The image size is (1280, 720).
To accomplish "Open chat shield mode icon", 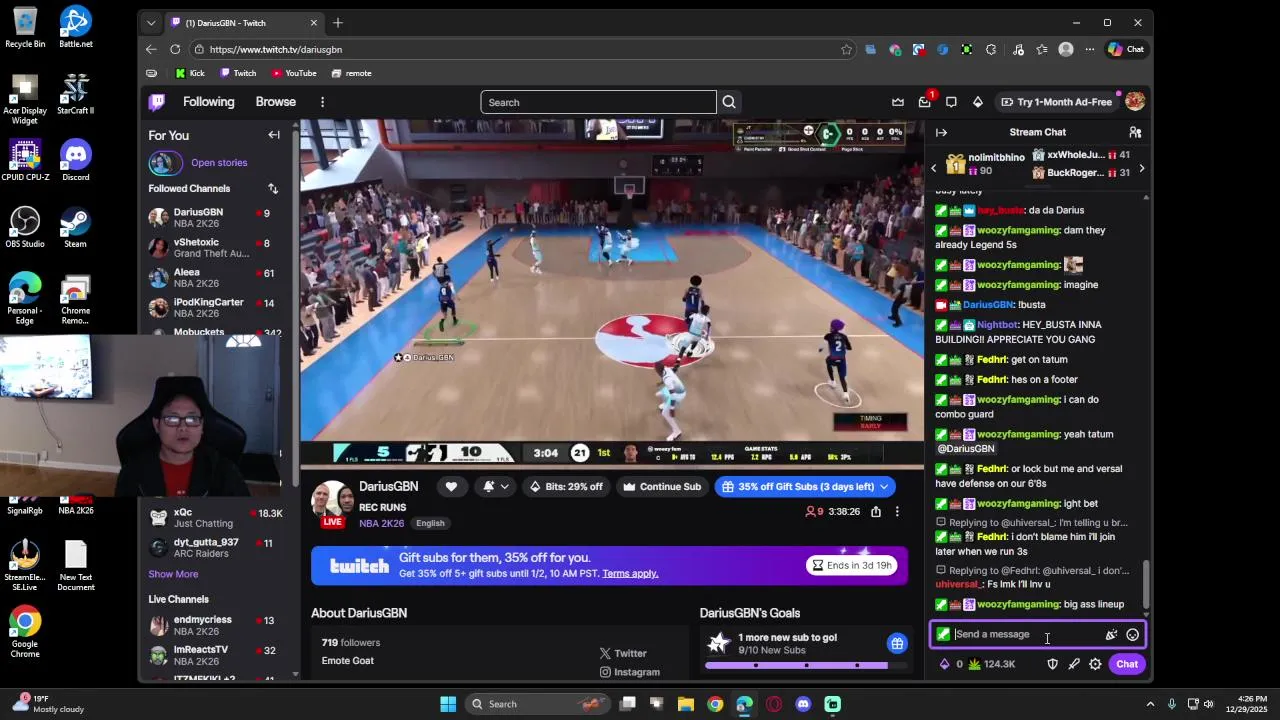I will (1052, 664).
